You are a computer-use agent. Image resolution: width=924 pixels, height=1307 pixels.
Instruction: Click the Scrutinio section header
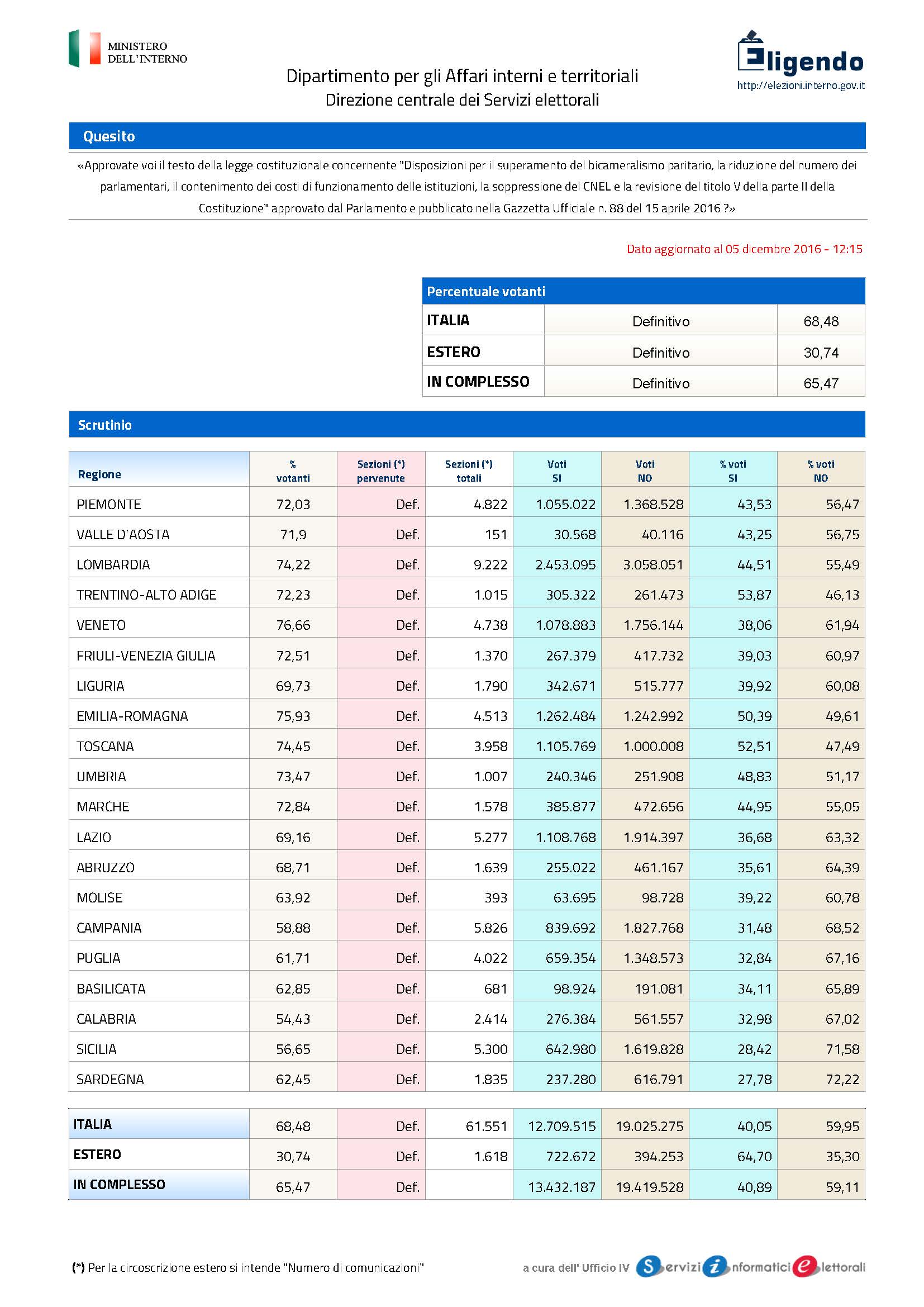coord(467,424)
